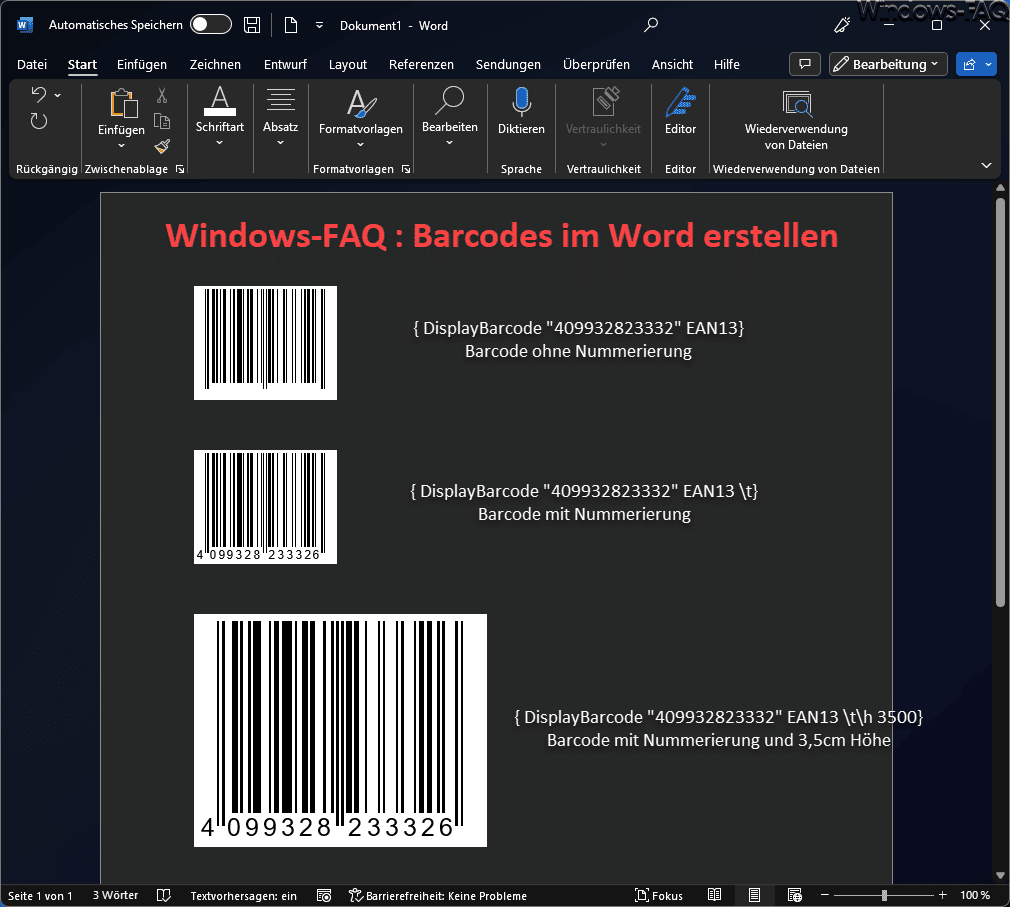The image size is (1010, 907).
Task: Copy selection with the copy icon
Action: [162, 121]
